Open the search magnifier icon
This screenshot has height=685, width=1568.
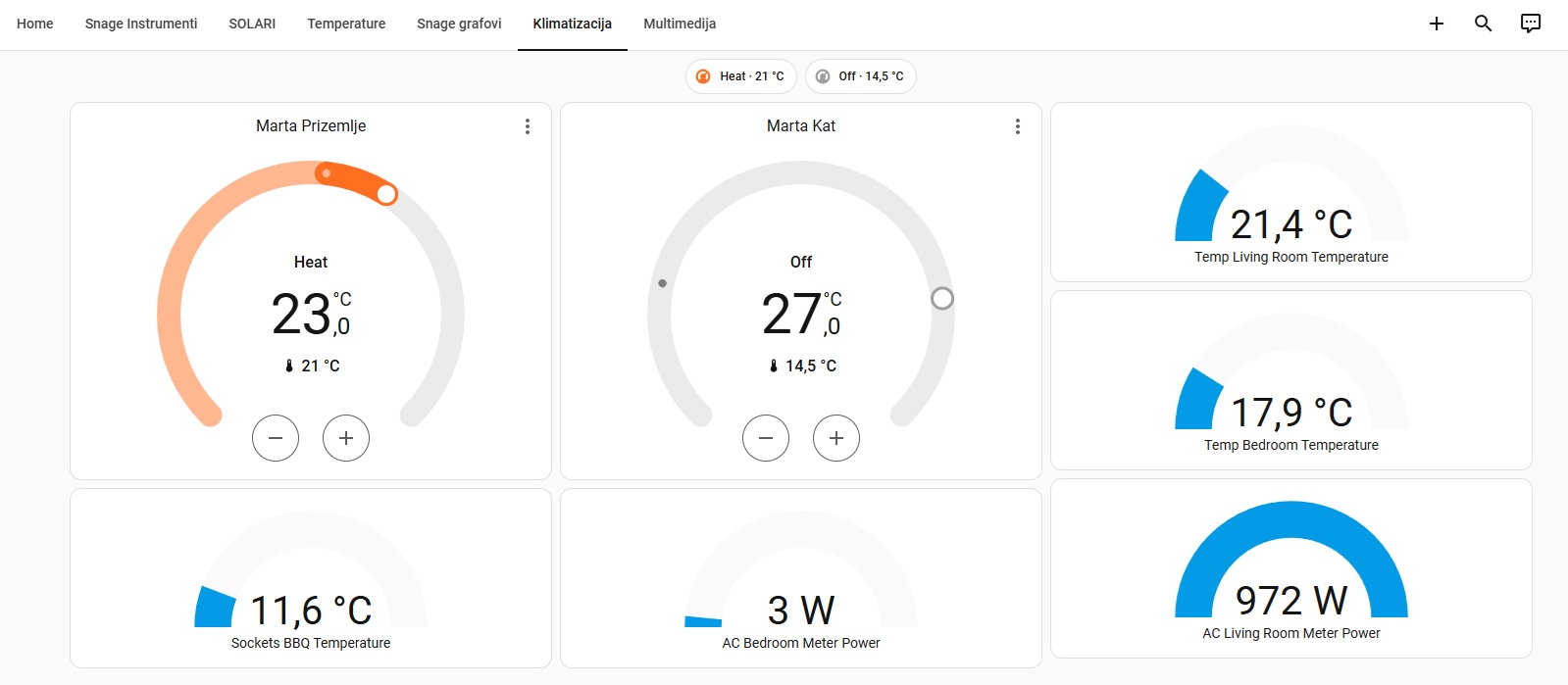(1484, 24)
